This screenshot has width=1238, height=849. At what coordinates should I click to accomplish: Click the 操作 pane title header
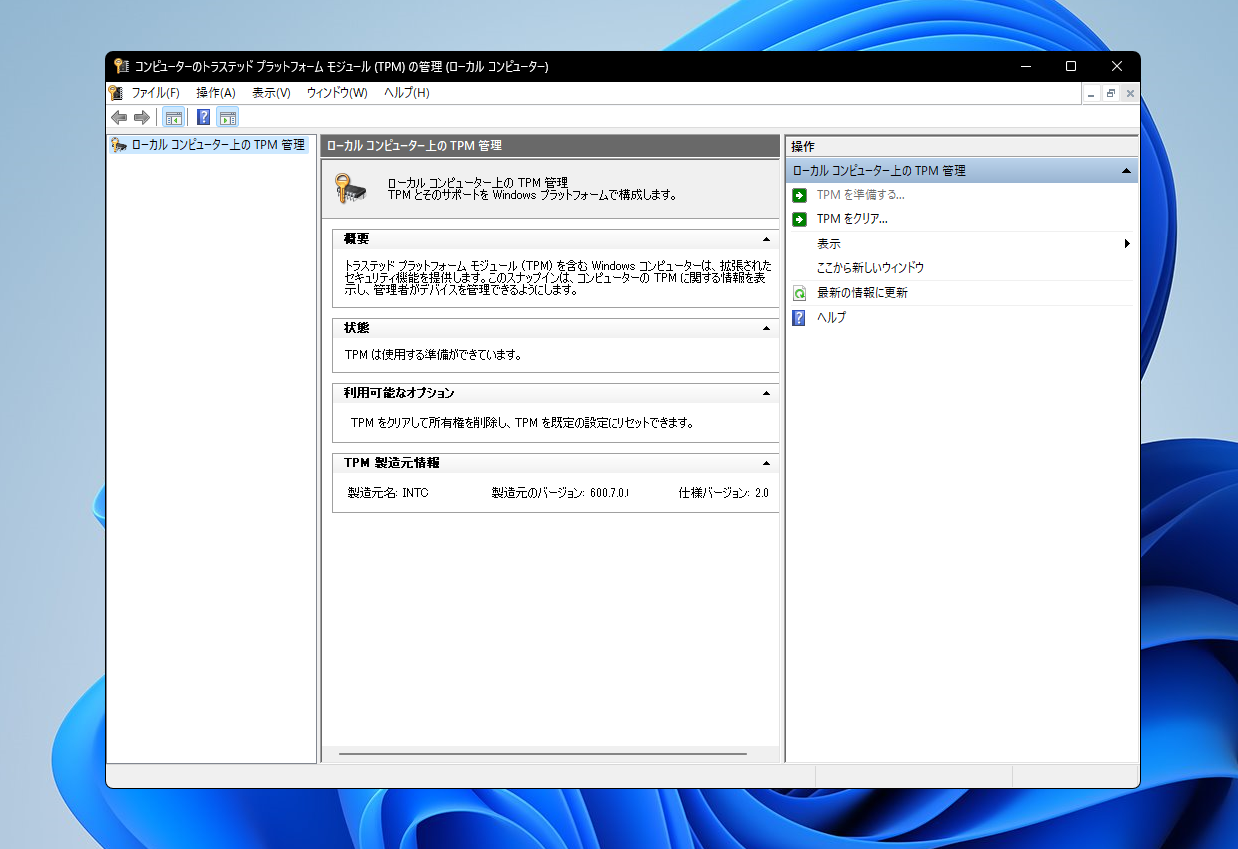coord(962,147)
